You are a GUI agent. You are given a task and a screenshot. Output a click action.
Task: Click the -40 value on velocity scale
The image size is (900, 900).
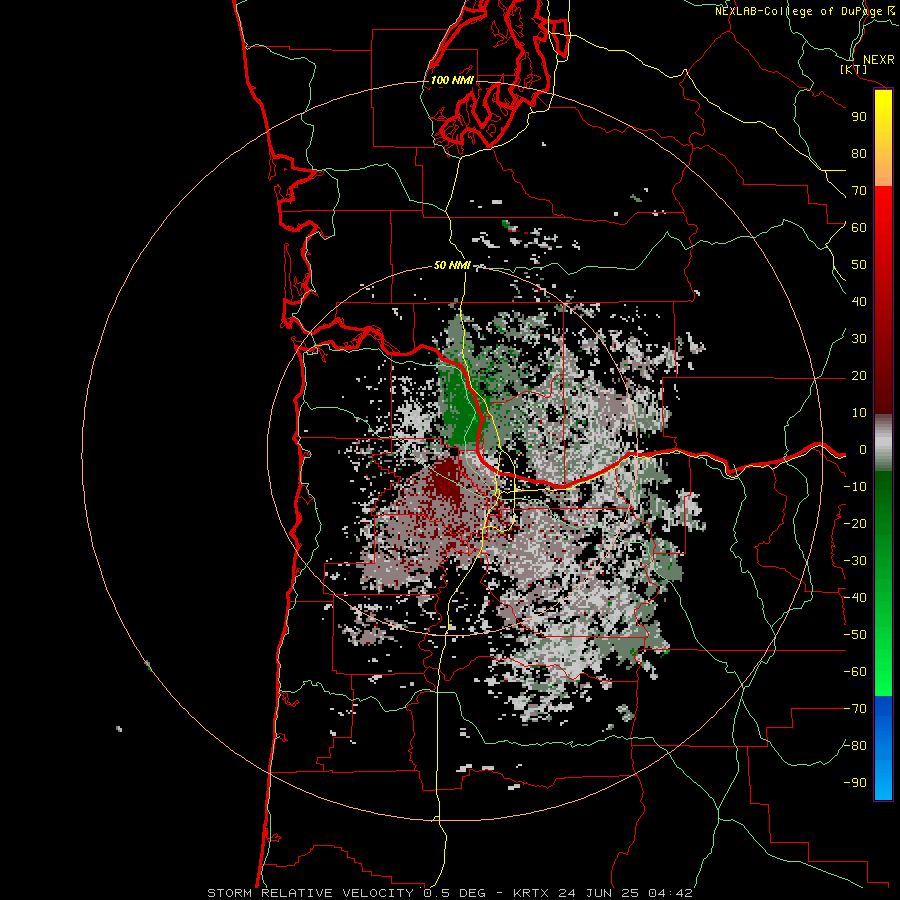click(855, 598)
